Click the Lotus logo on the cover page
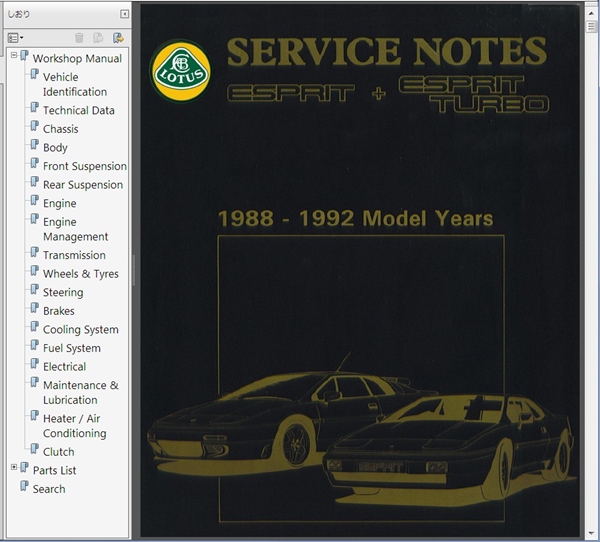600x542 pixels. click(181, 71)
